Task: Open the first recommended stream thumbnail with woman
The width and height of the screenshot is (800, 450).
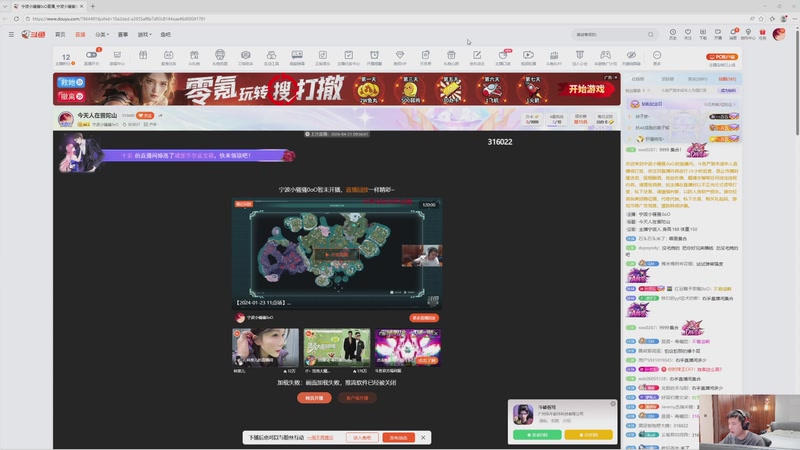Action: tap(265, 347)
